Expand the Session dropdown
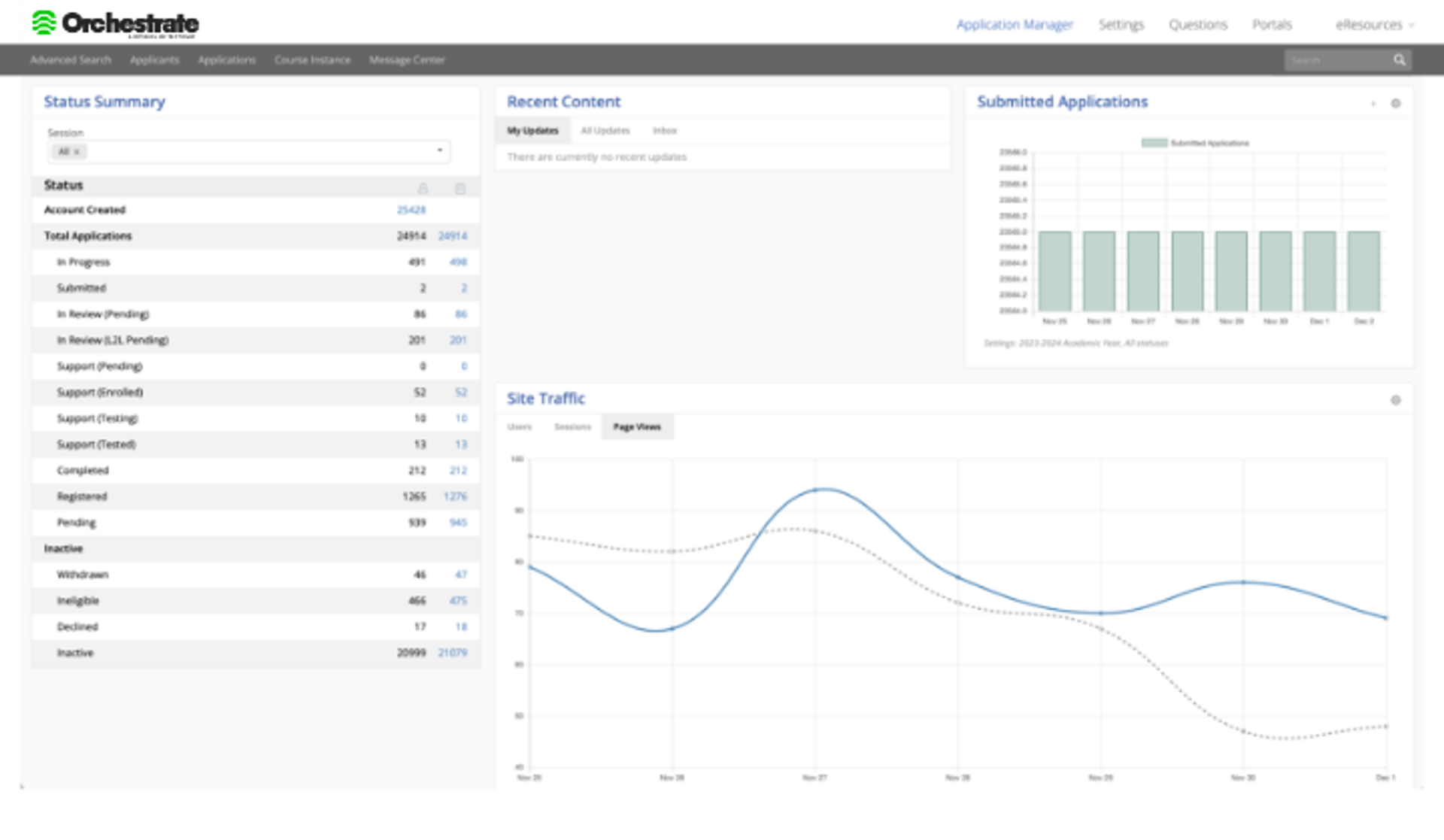This screenshot has height=840, width=1444. click(440, 150)
